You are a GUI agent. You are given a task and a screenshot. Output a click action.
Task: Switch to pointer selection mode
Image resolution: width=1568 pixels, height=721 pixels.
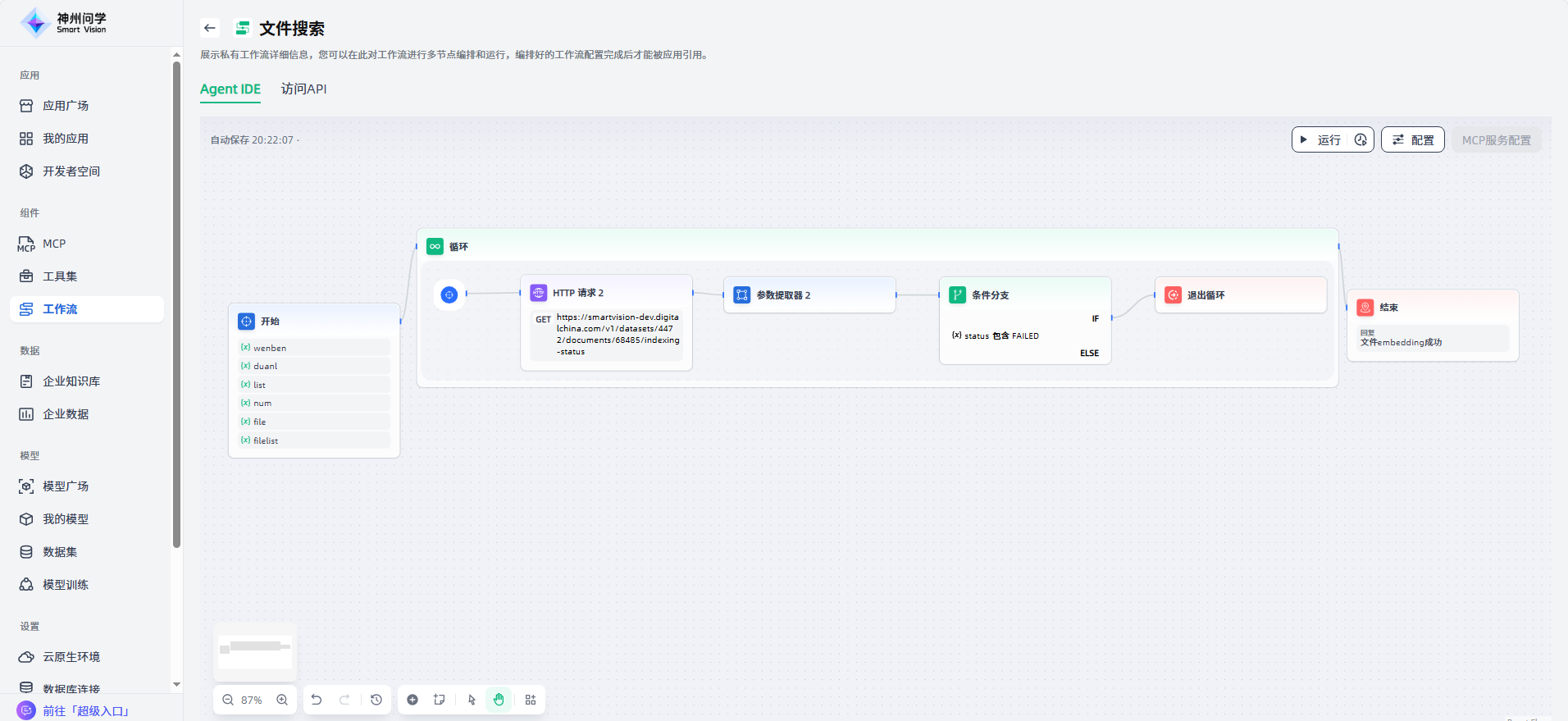pos(472,700)
